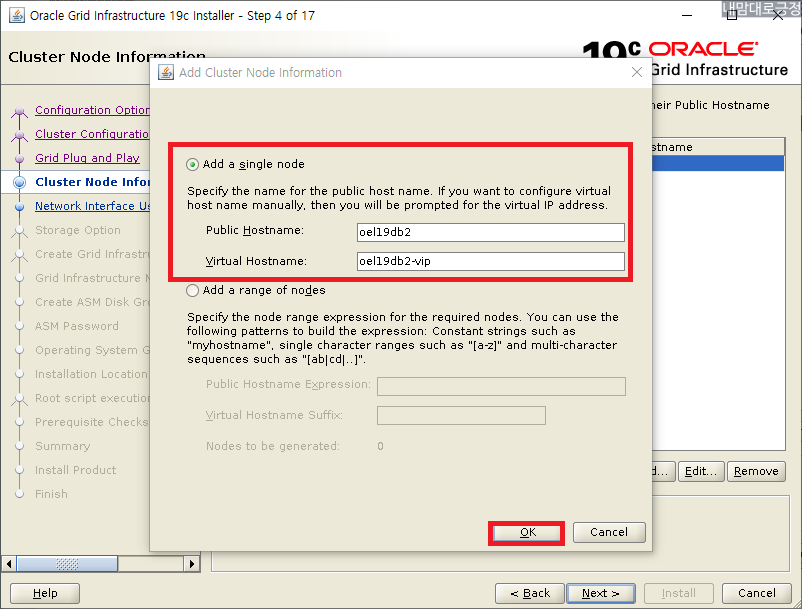
Task: Click the Network Interface Usage step marker
Action: 19,207
